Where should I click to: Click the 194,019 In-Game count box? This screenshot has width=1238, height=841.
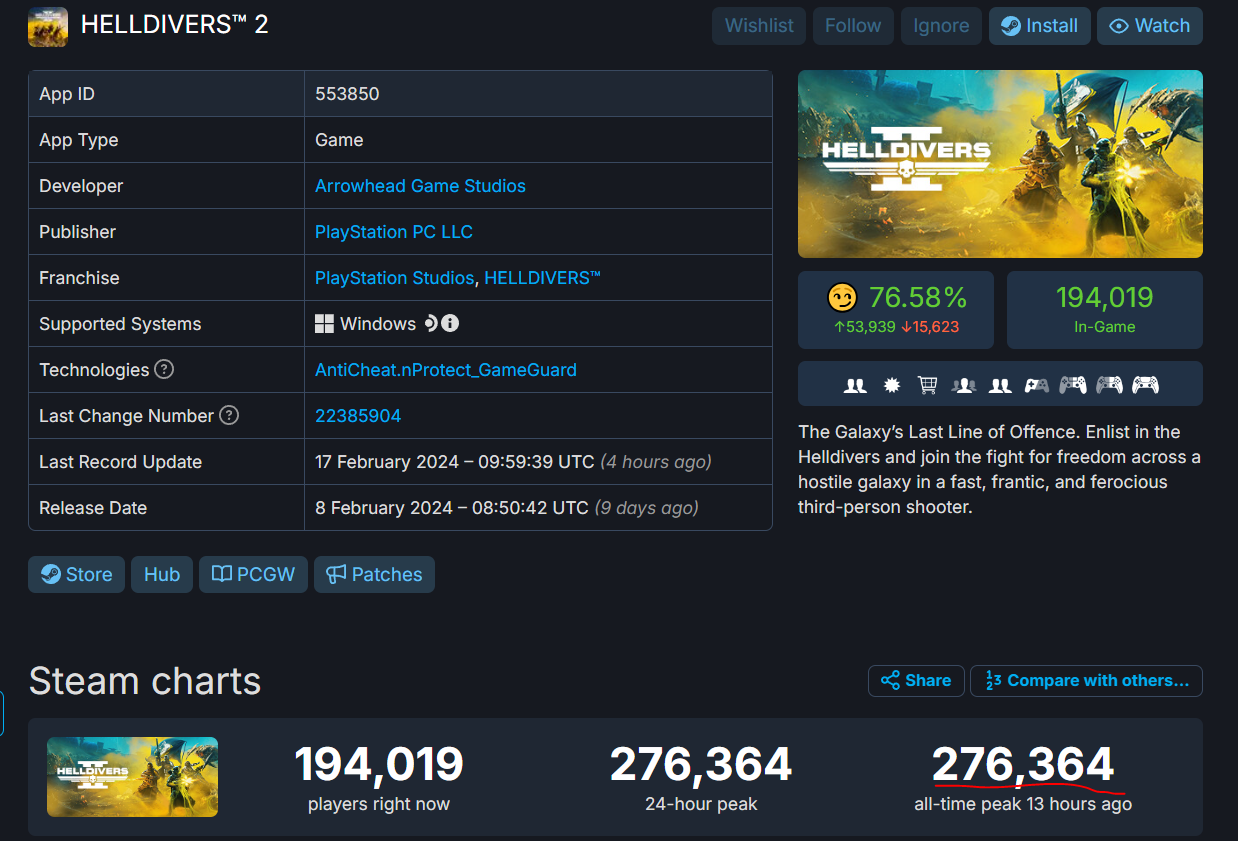[1105, 310]
